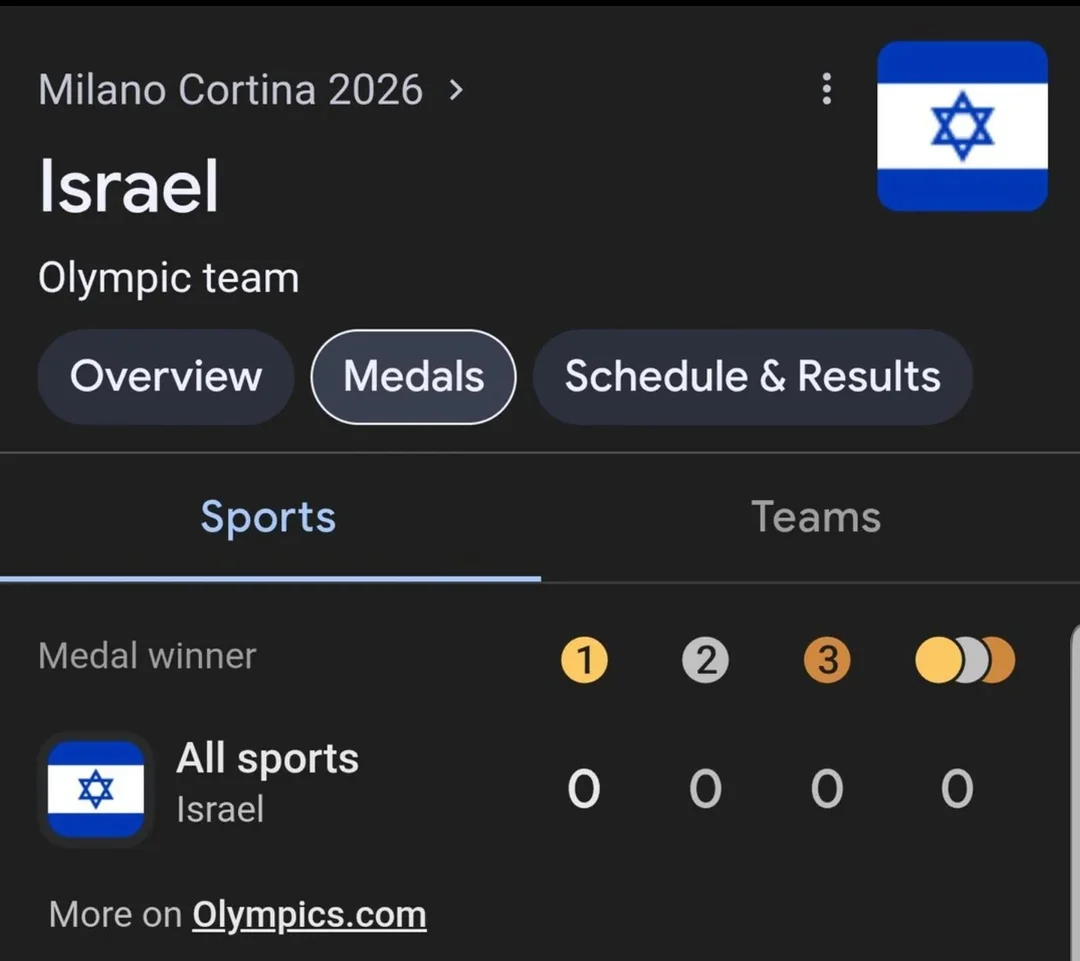Image resolution: width=1080 pixels, height=961 pixels.
Task: Open the Olympics.com link
Action: pyautogui.click(x=309, y=914)
